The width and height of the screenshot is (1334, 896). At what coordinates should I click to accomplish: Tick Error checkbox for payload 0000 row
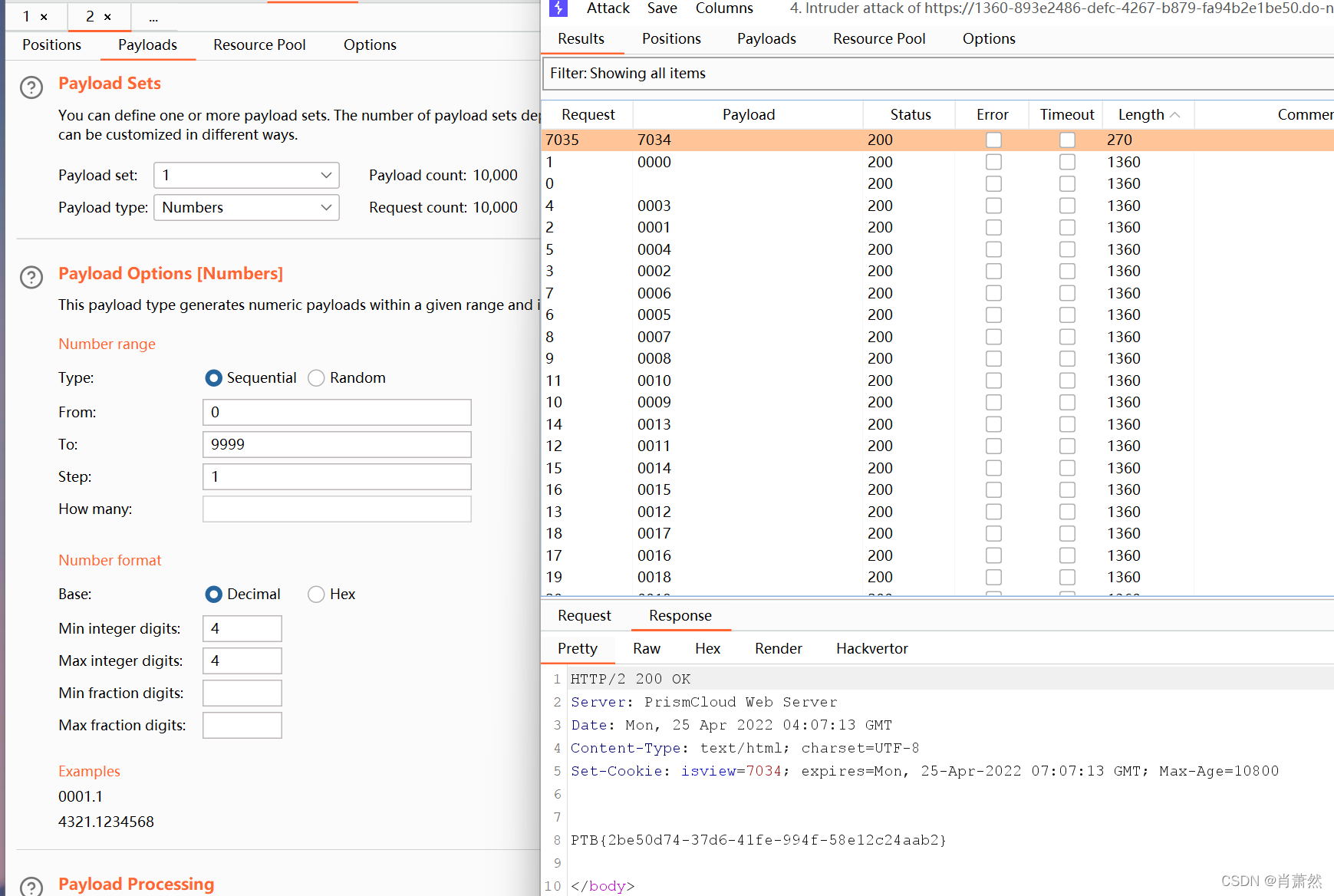[993, 162]
